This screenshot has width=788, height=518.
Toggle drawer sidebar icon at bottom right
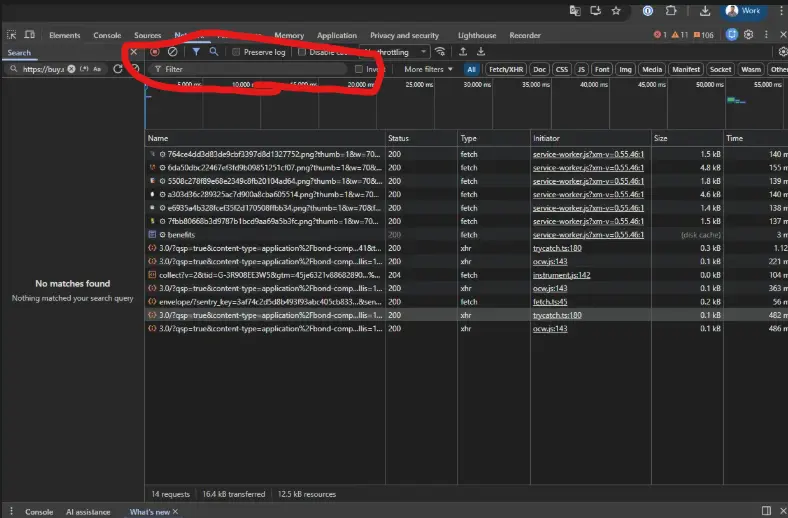pos(766,510)
